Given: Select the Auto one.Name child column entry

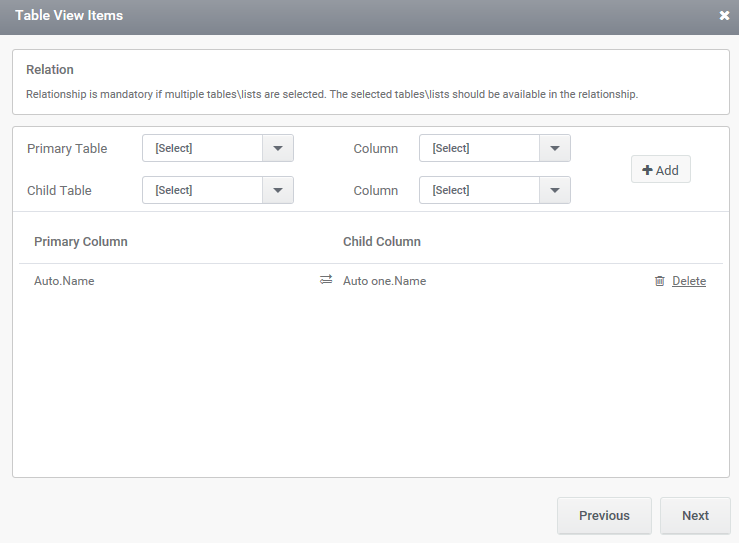Looking at the screenshot, I should click(384, 281).
